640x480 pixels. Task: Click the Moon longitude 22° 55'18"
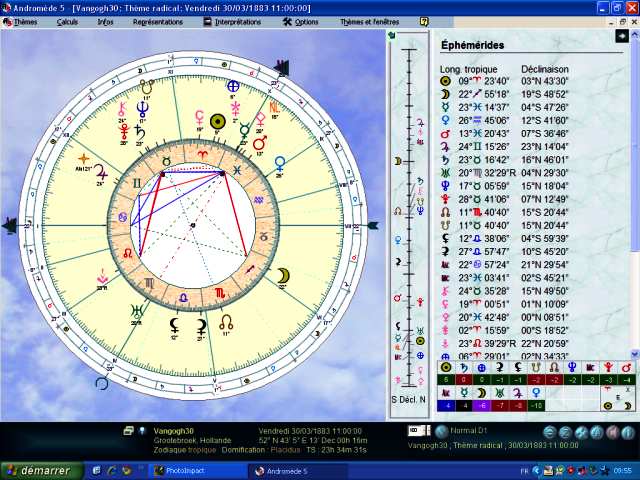click(483, 94)
